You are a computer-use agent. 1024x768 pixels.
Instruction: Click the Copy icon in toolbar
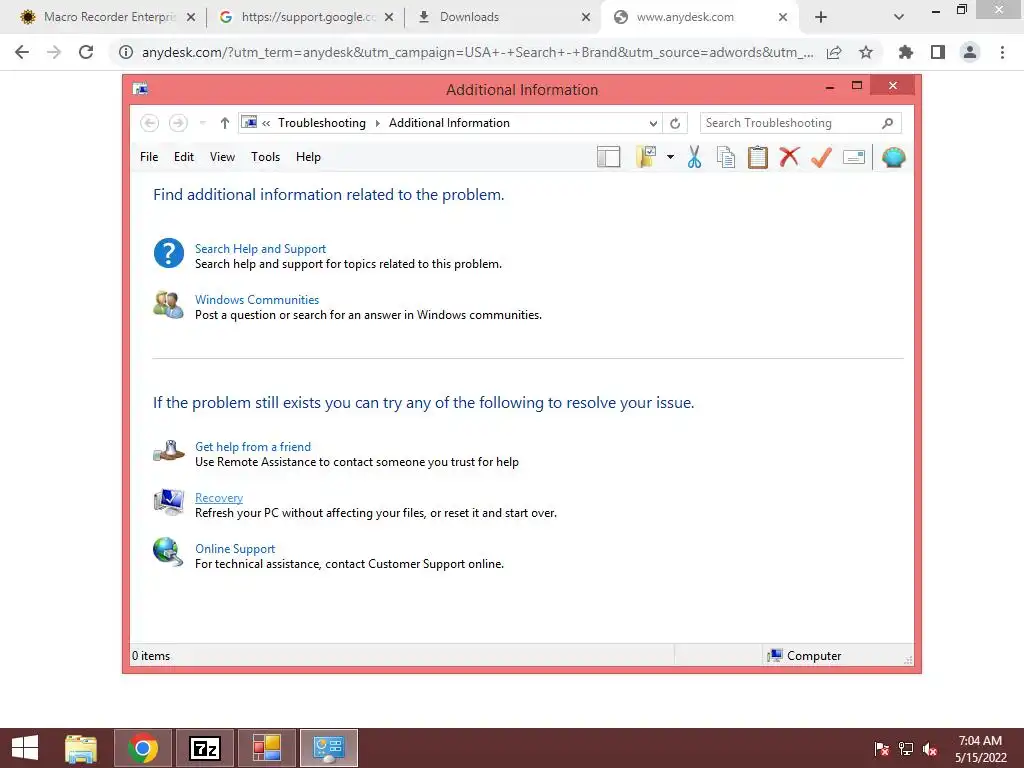(726, 157)
